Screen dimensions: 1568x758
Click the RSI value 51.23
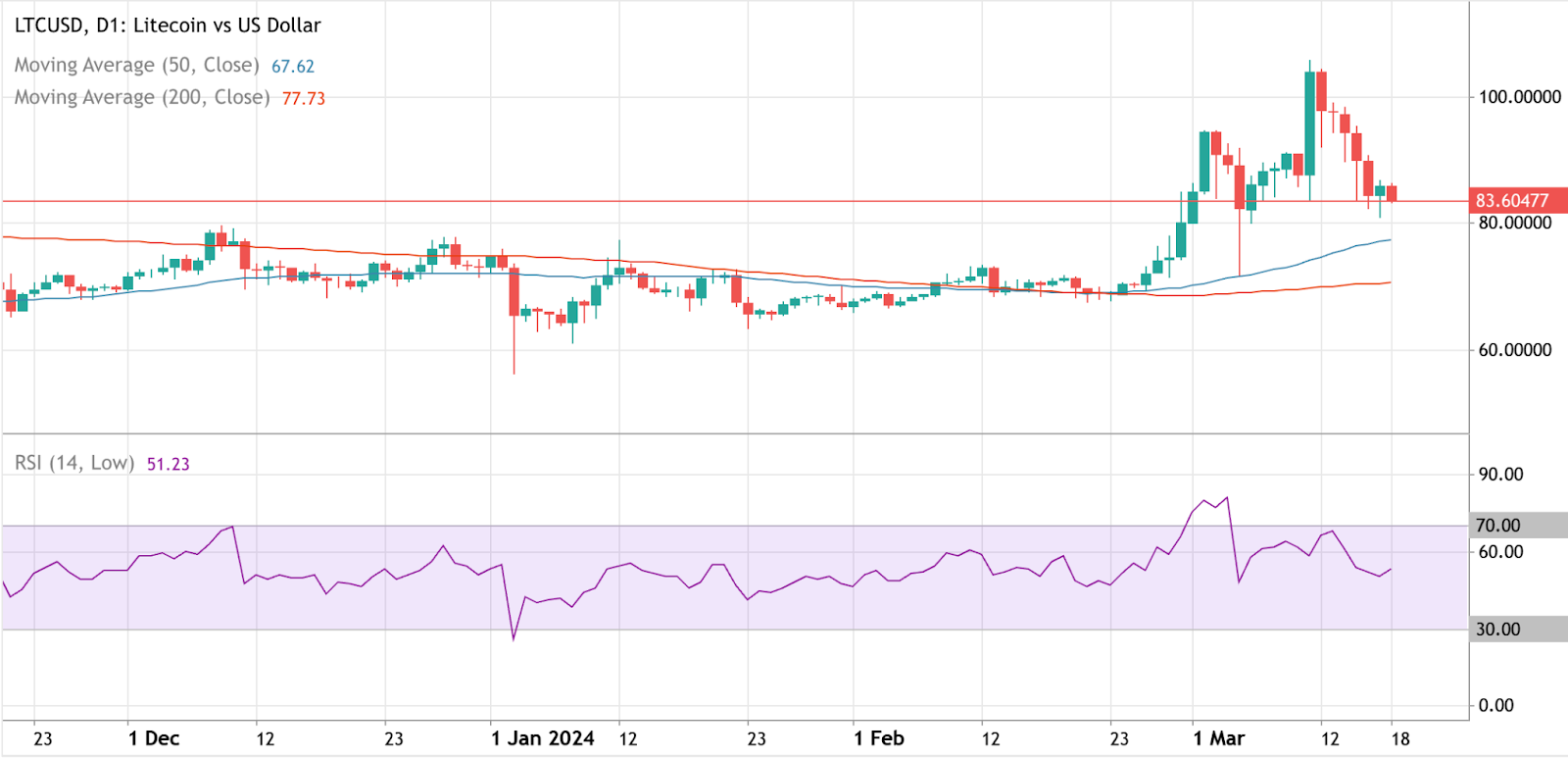pyautogui.click(x=169, y=464)
